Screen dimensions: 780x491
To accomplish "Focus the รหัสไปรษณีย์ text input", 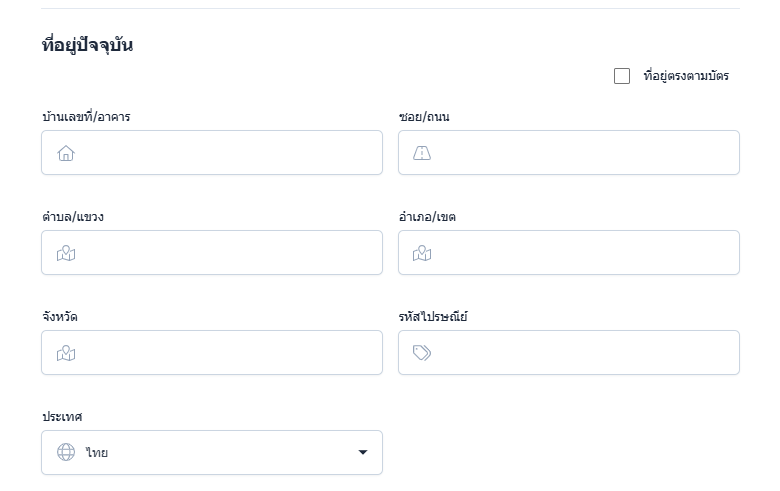I will tap(585, 353).
